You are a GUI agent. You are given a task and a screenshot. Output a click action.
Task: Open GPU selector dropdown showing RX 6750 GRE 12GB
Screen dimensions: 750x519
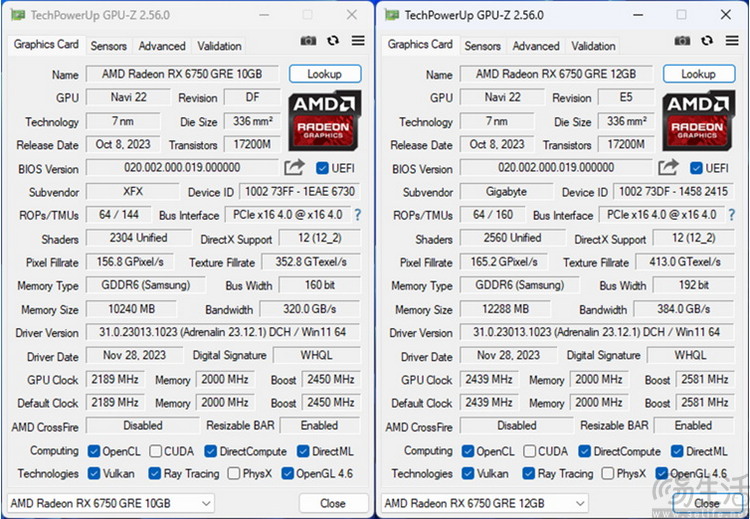485,503
